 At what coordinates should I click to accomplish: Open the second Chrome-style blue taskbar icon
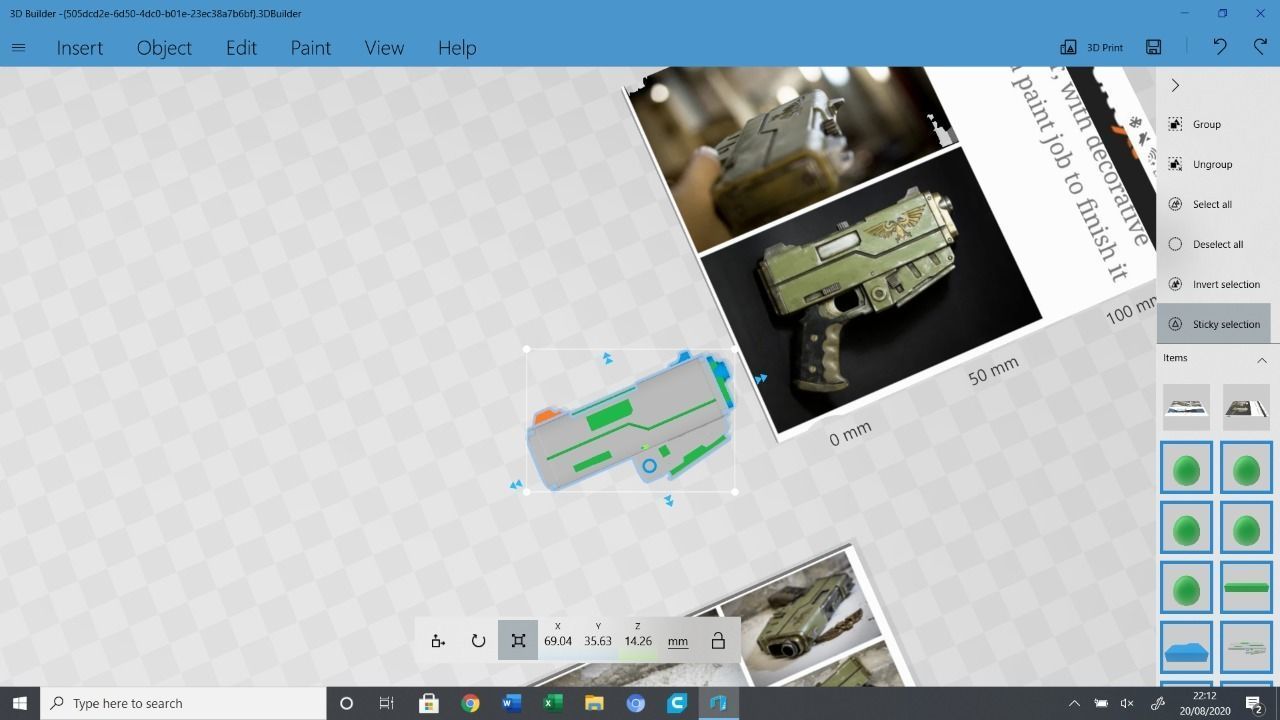(x=635, y=703)
